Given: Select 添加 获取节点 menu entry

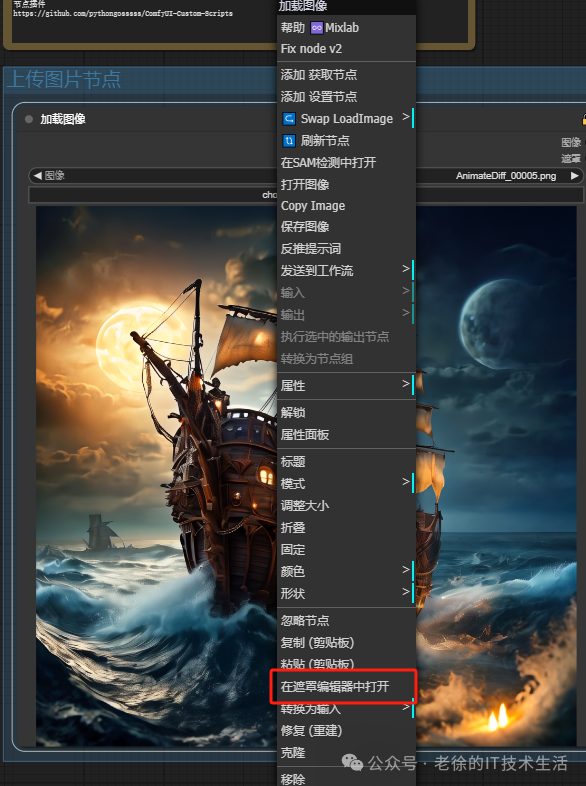Looking at the screenshot, I should pyautogui.click(x=346, y=75).
